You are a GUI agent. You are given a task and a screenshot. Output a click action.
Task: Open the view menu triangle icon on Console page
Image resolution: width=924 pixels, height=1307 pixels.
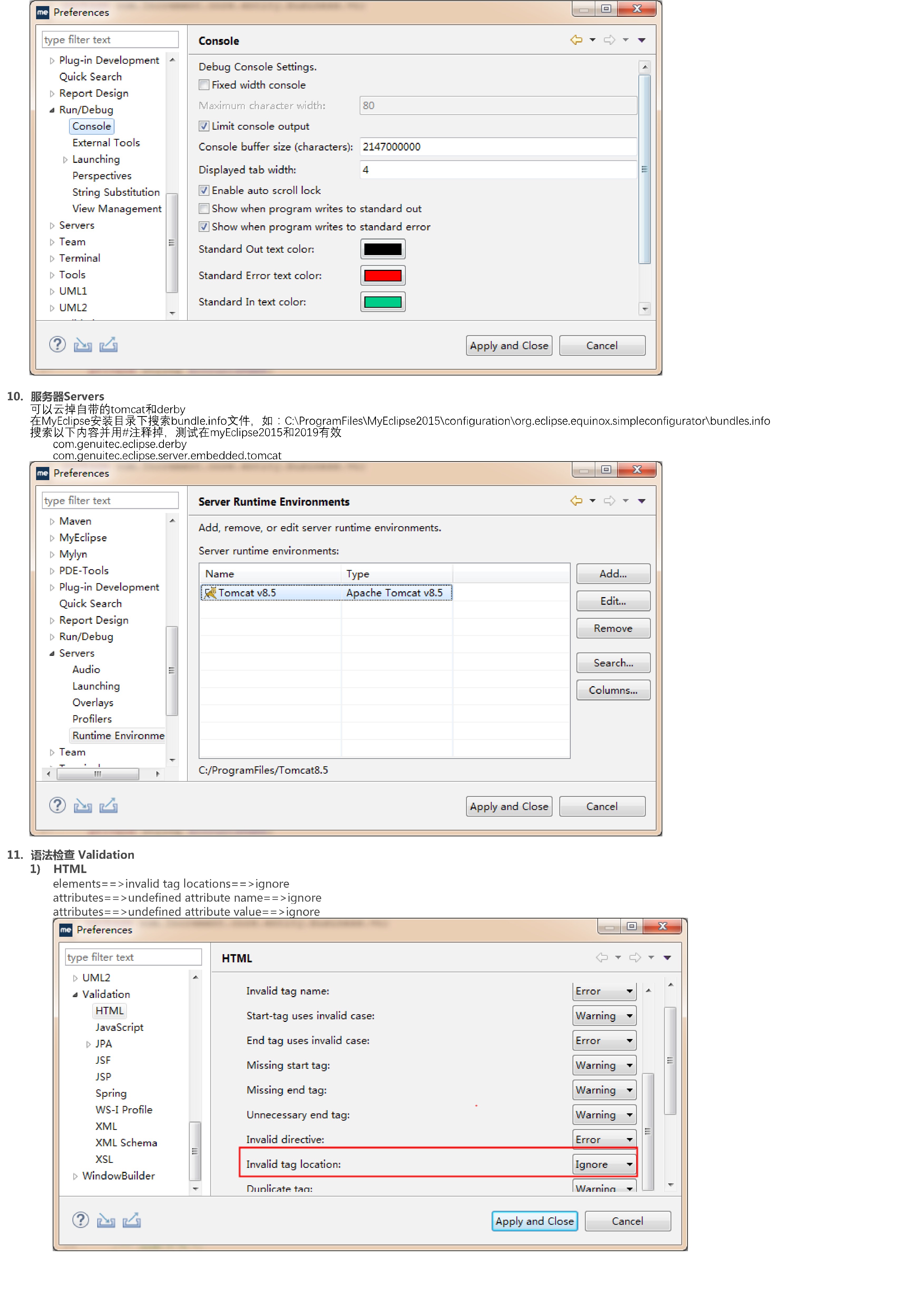[x=641, y=40]
